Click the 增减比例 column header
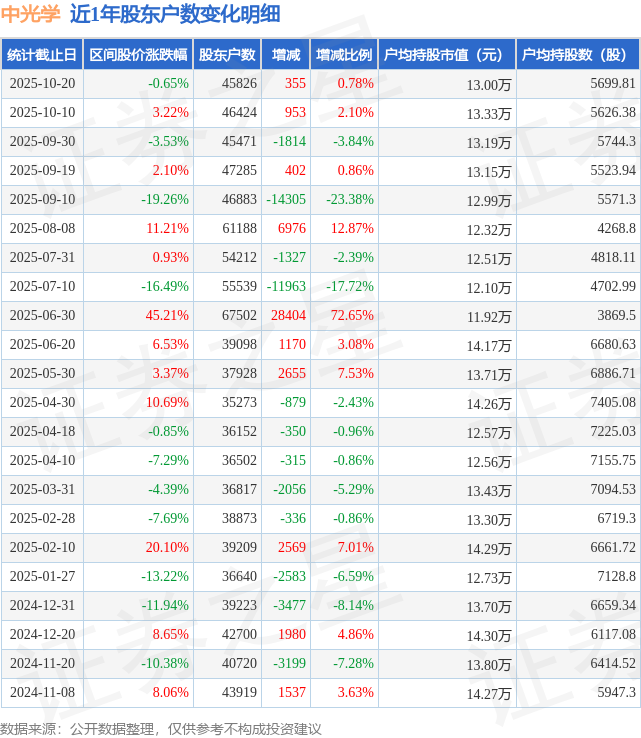This screenshot has width=641, height=738. coord(343,55)
